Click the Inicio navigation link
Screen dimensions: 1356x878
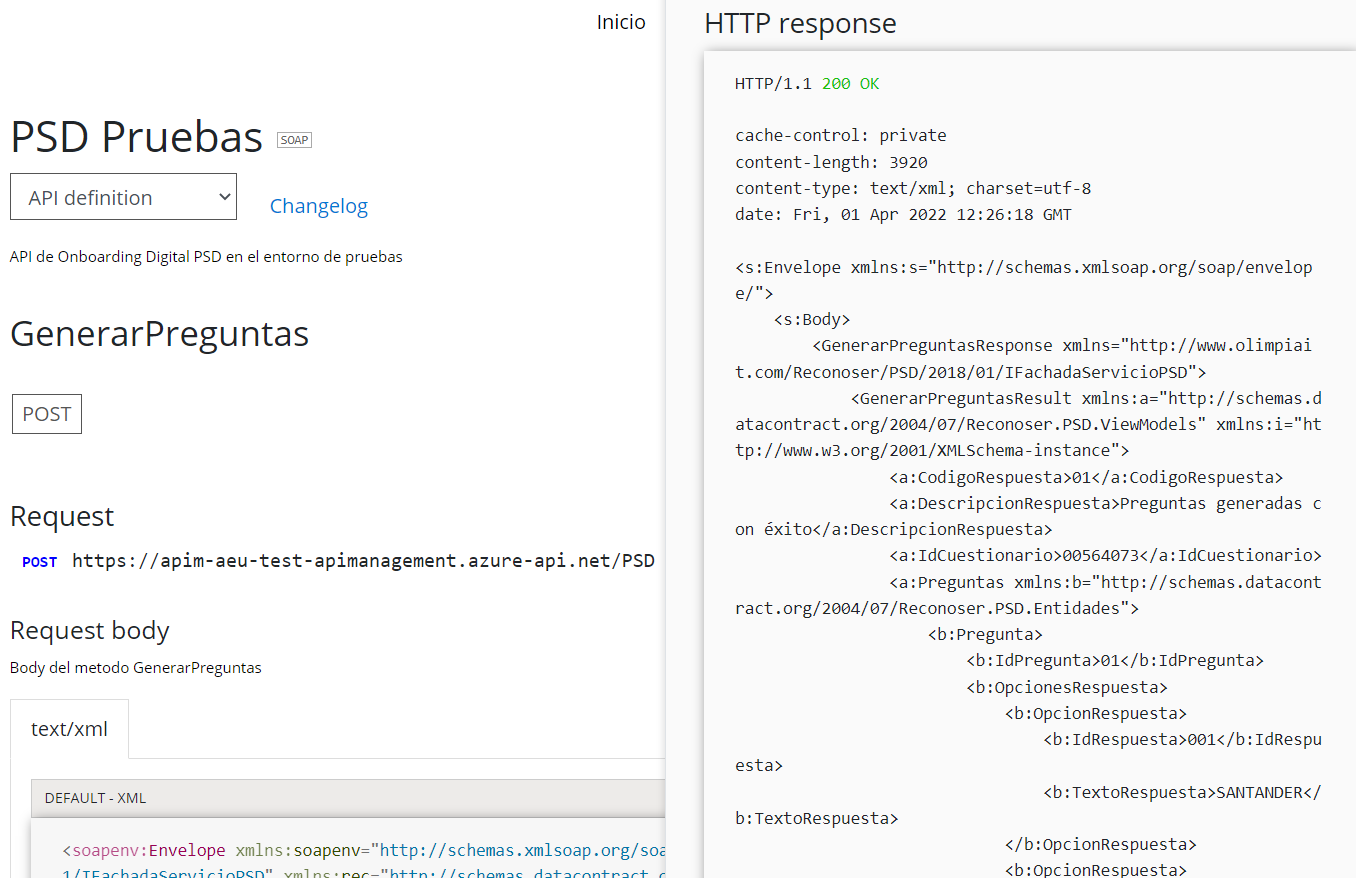click(x=621, y=22)
